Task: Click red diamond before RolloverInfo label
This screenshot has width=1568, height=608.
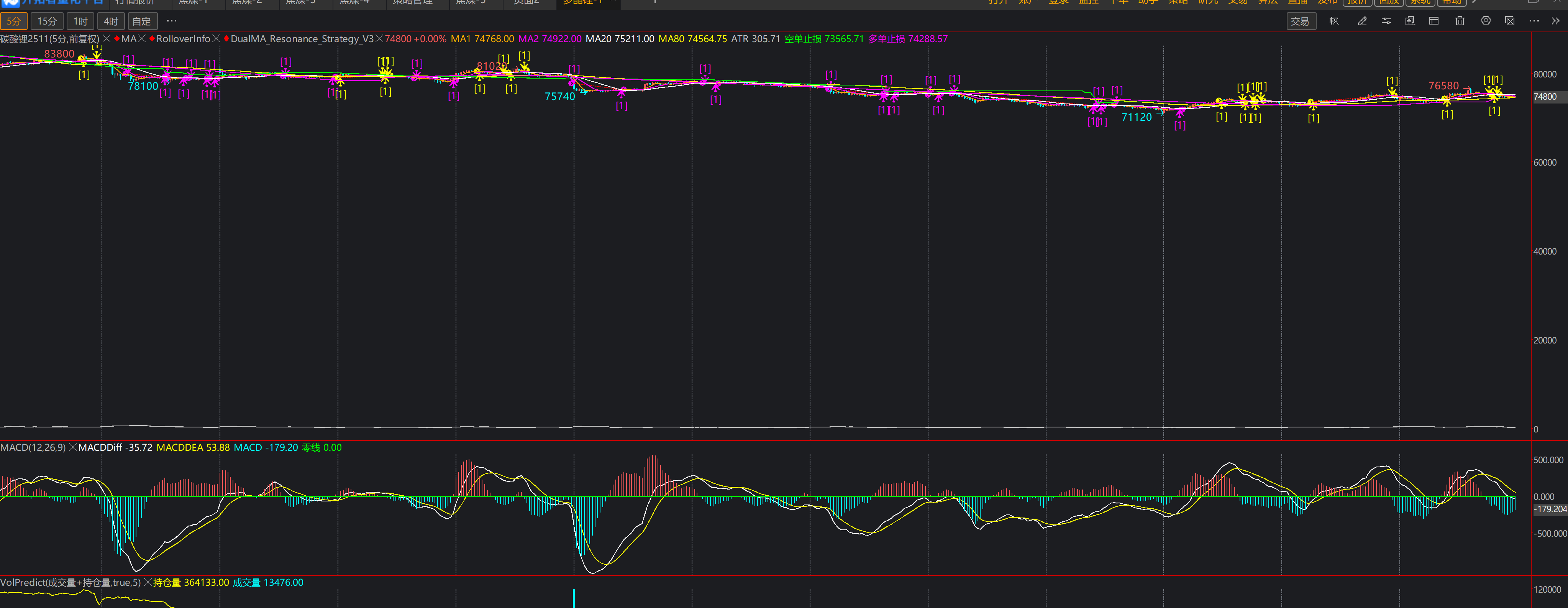Action: pos(152,39)
